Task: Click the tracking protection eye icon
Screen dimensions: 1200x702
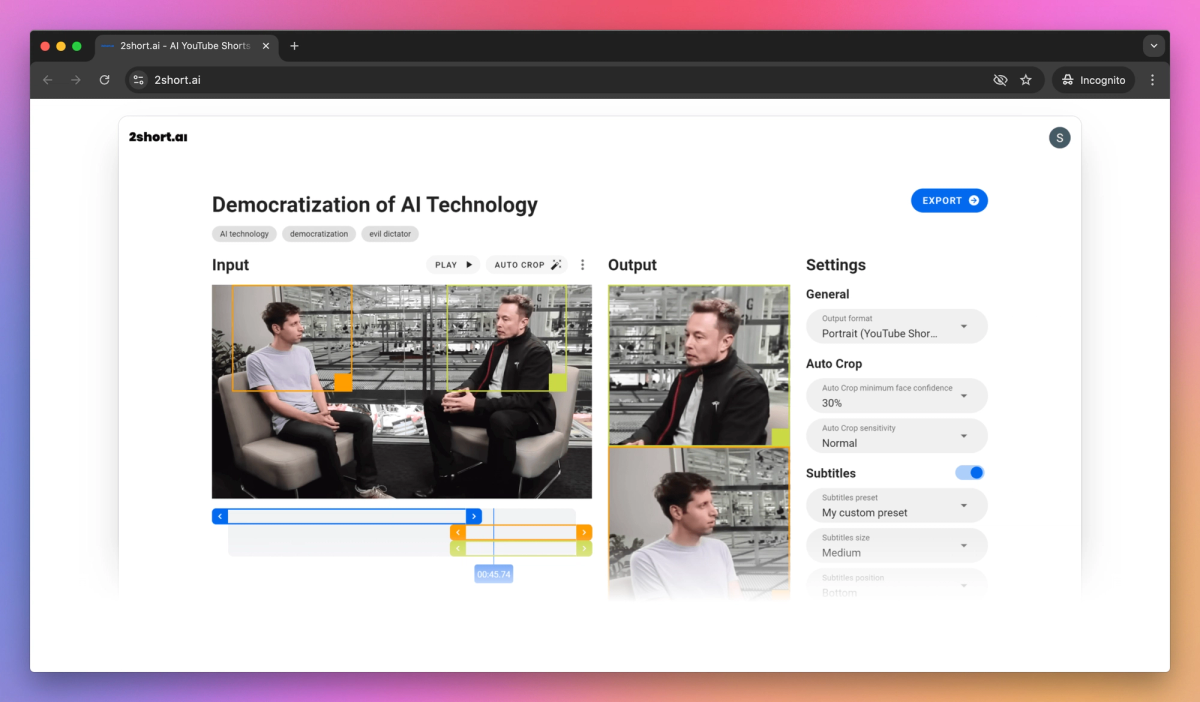Action: point(1000,80)
